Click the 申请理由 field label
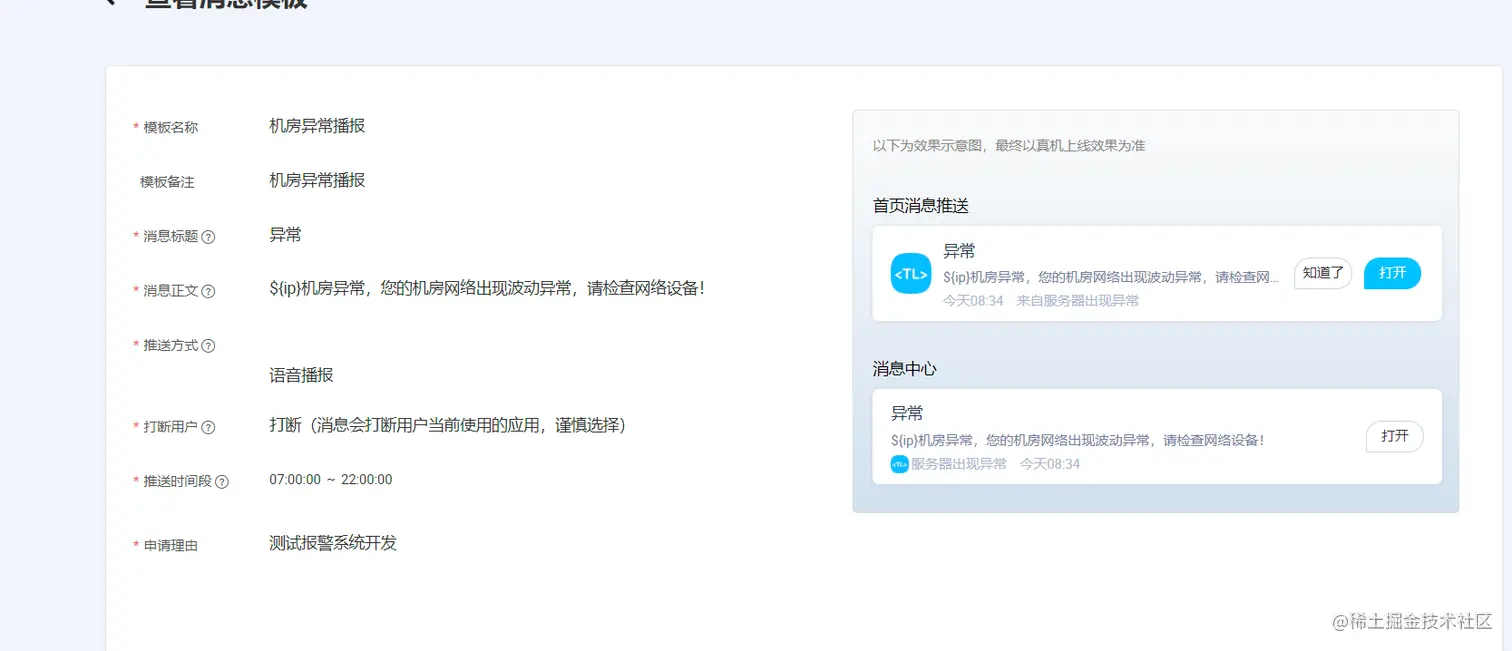The width and height of the screenshot is (1512, 651). coord(171,546)
